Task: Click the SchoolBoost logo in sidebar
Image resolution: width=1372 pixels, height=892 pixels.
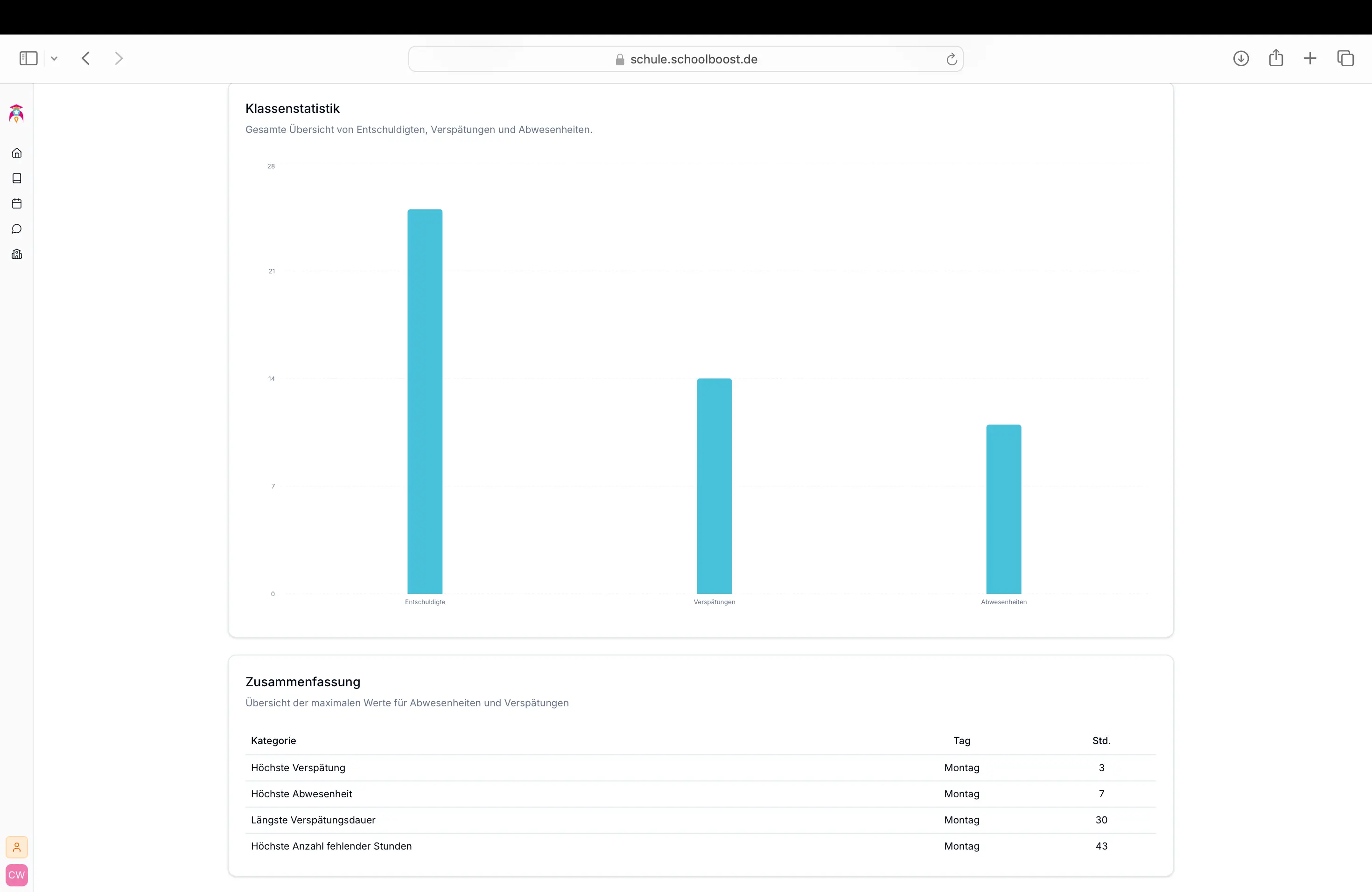Action: pyautogui.click(x=16, y=113)
